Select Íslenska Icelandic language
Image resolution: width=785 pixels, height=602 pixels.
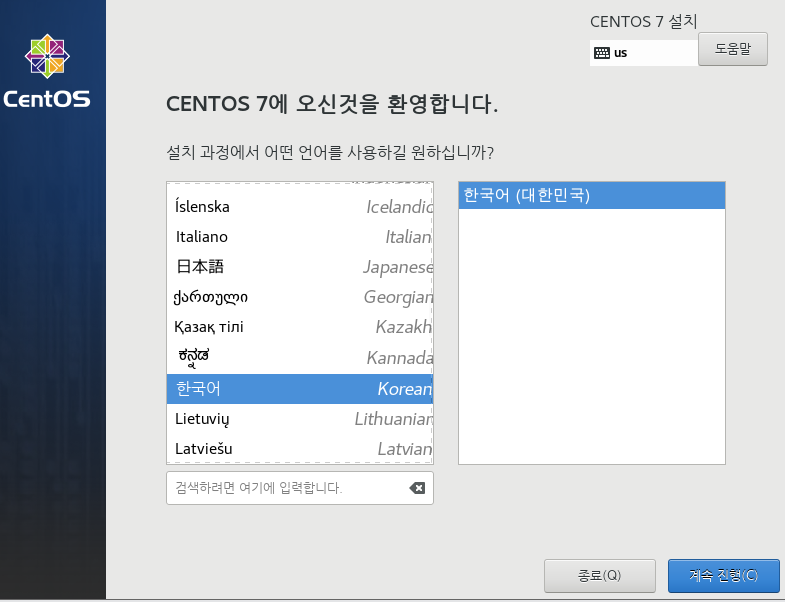tap(300, 207)
